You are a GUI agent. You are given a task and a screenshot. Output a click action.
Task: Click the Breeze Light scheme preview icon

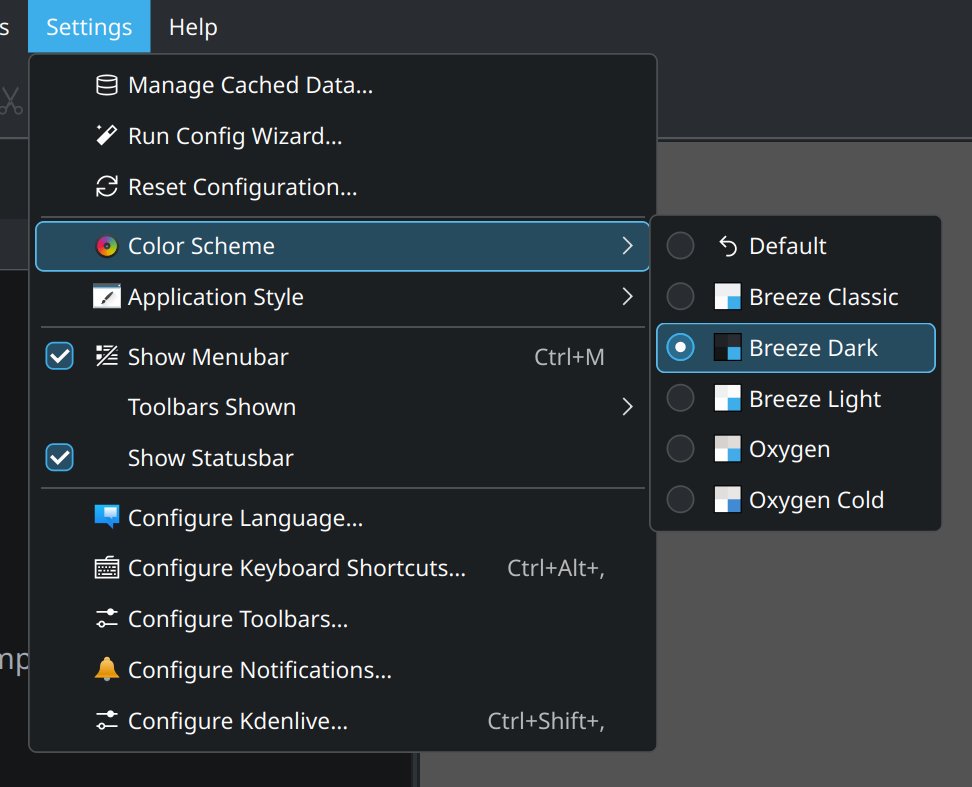728,398
